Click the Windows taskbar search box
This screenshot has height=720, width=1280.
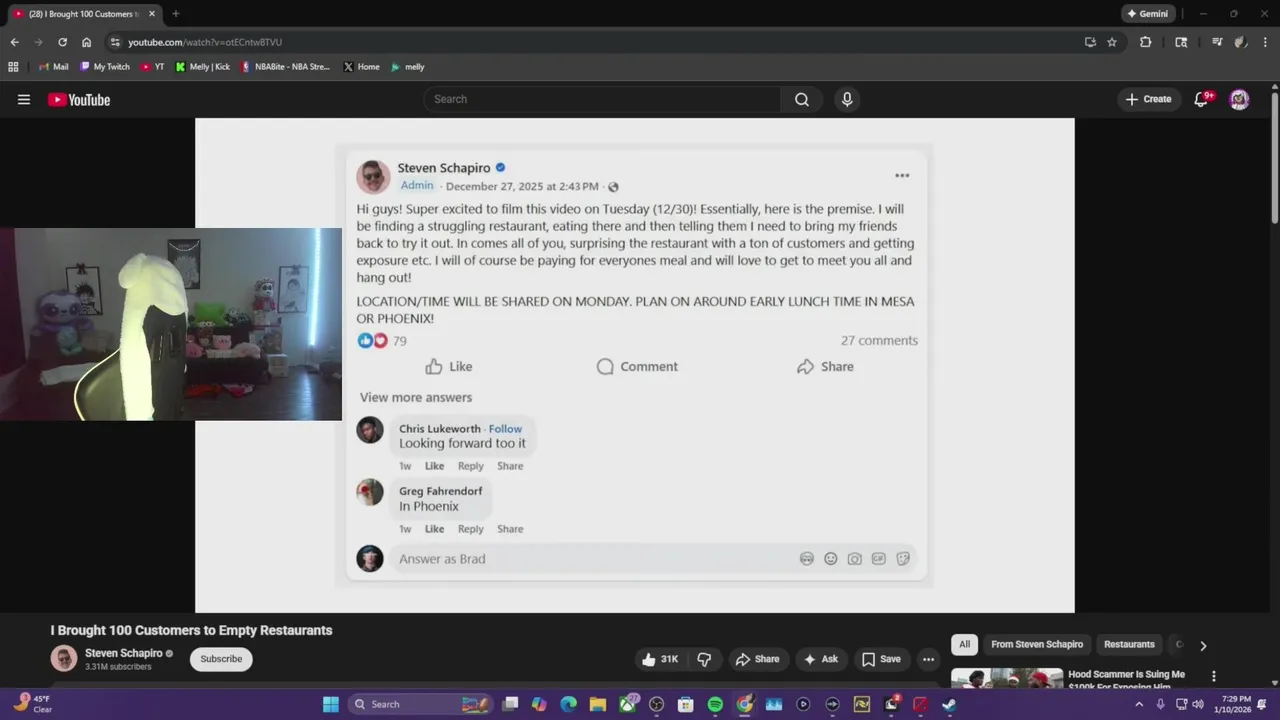421,704
